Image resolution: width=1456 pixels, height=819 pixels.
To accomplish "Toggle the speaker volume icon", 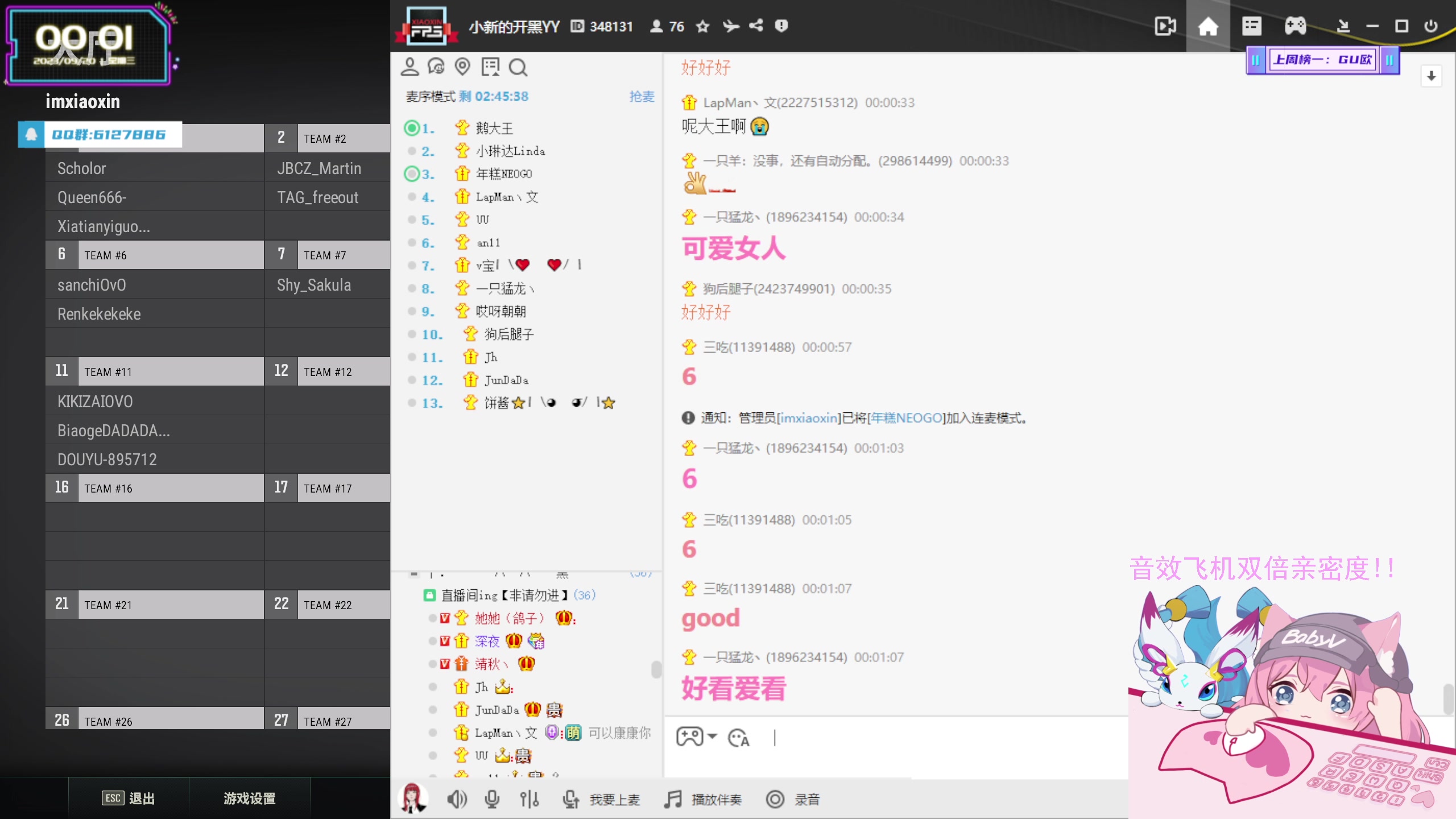I will point(457,799).
